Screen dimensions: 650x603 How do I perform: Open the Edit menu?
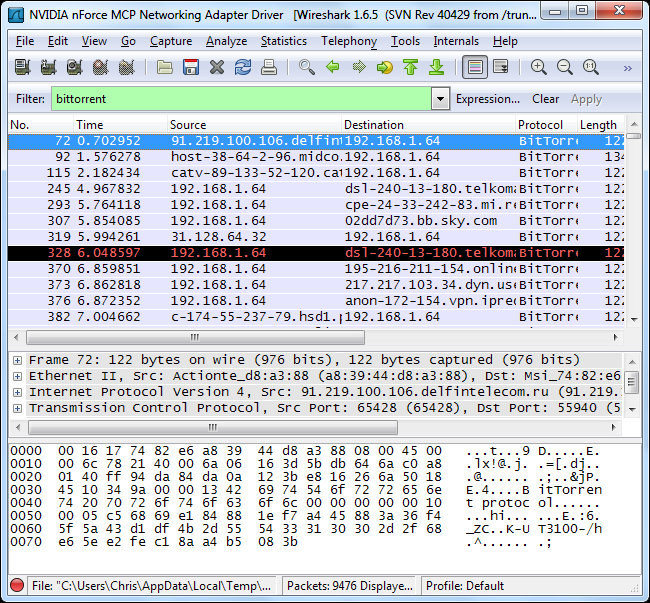click(58, 41)
